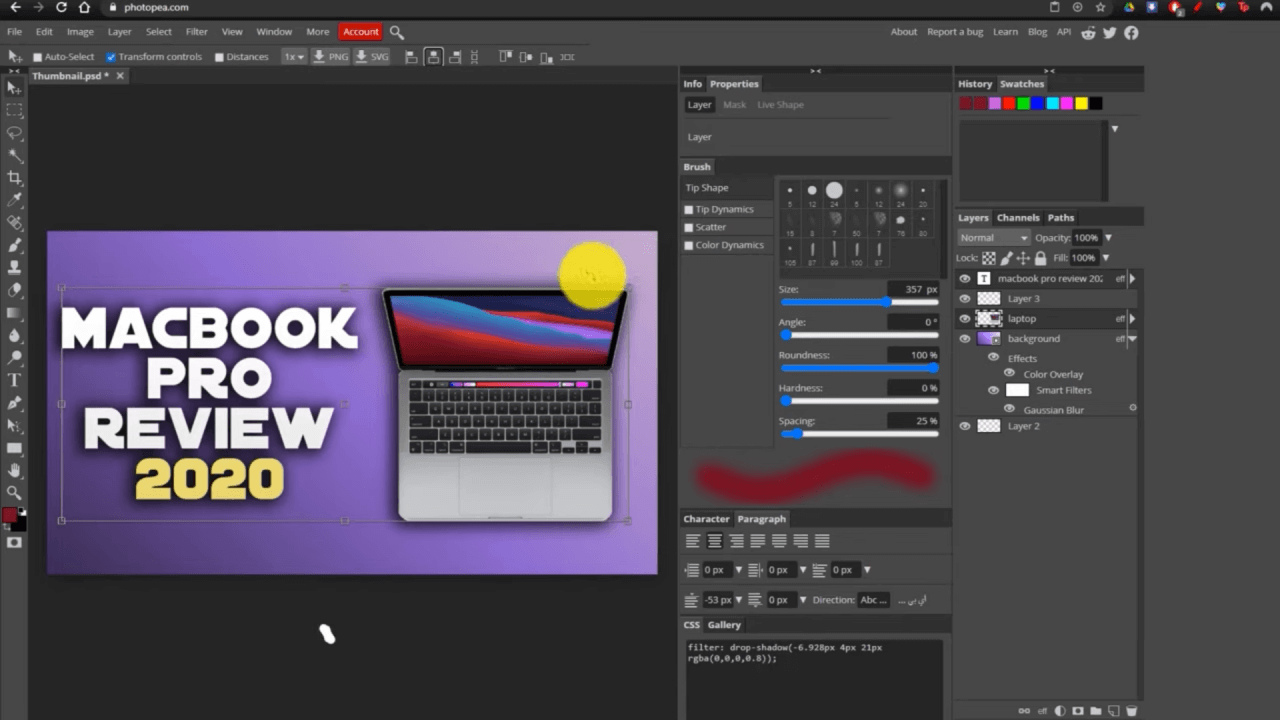
Task: Select the Brush tool
Action: click(x=15, y=245)
